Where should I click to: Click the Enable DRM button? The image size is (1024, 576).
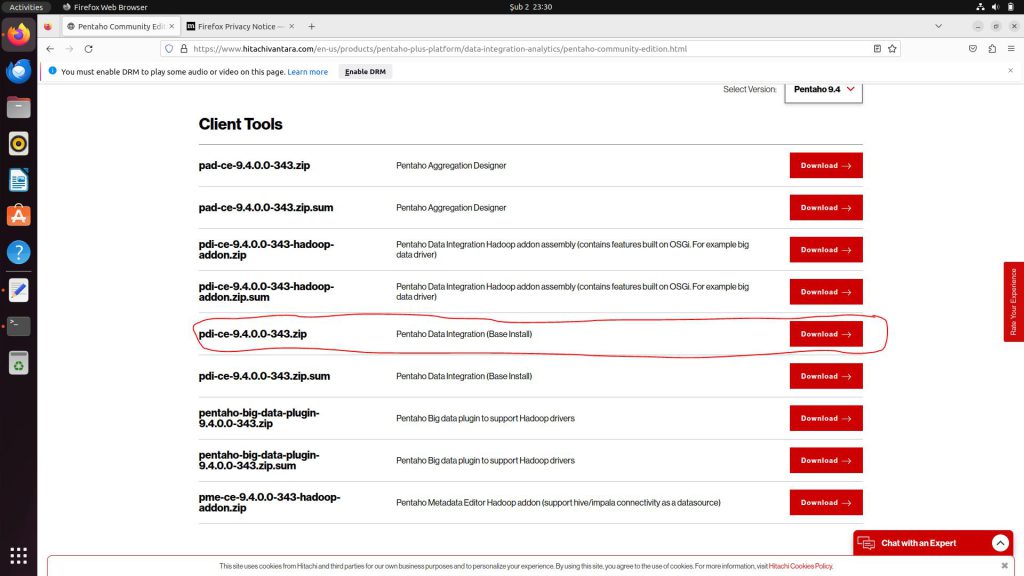365,72
